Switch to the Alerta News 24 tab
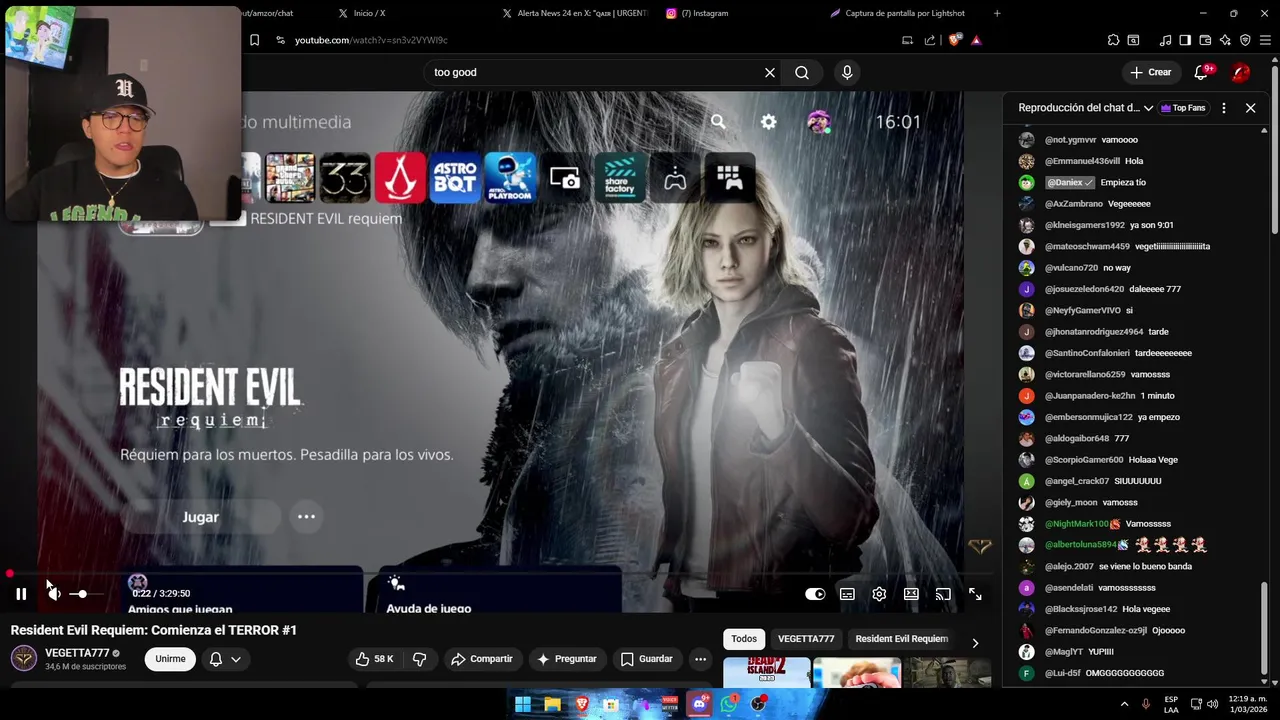The height and width of the screenshot is (720, 1280). 575,13
